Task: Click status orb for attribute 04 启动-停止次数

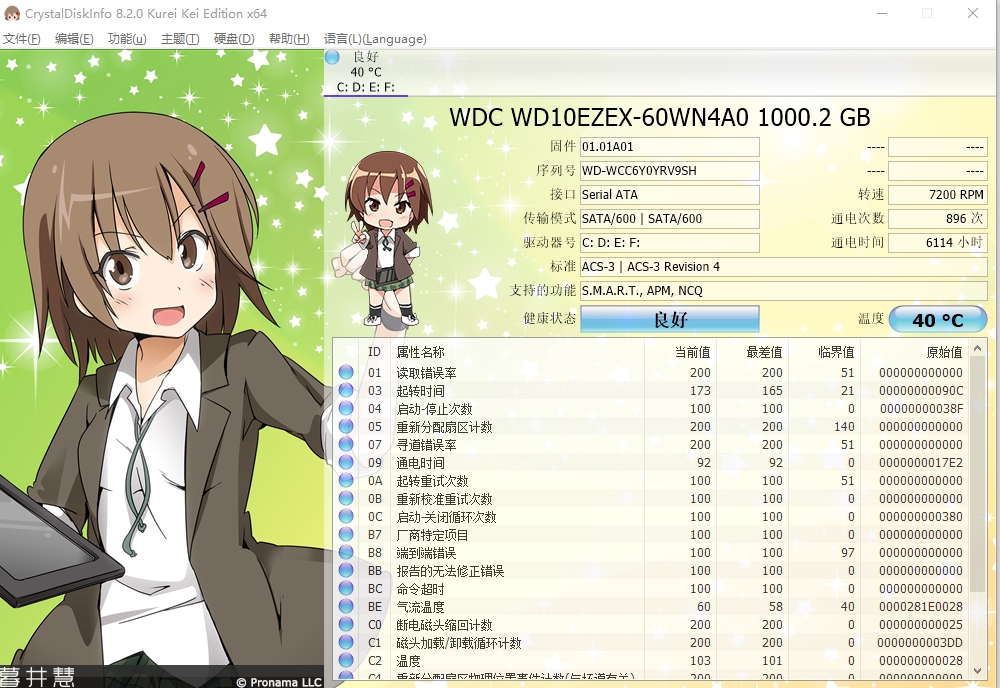Action: tap(346, 408)
